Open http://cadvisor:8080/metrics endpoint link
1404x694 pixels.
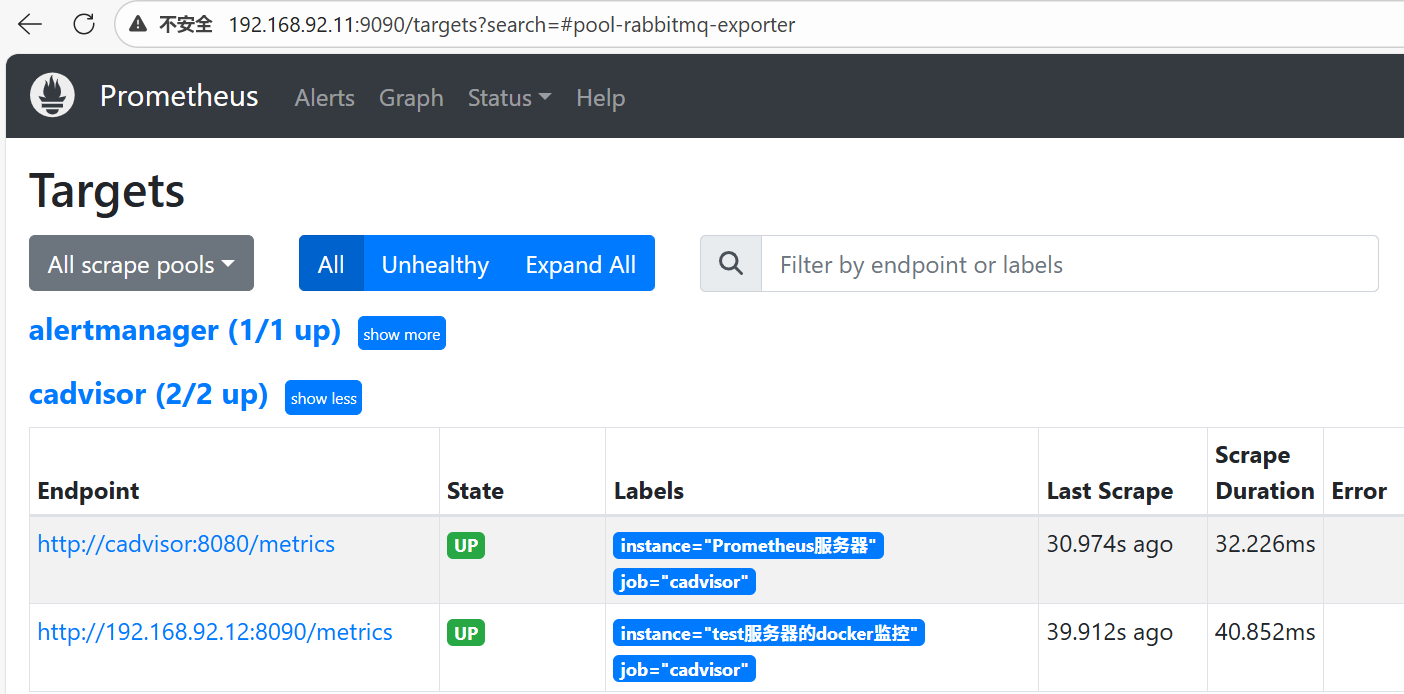coord(186,544)
